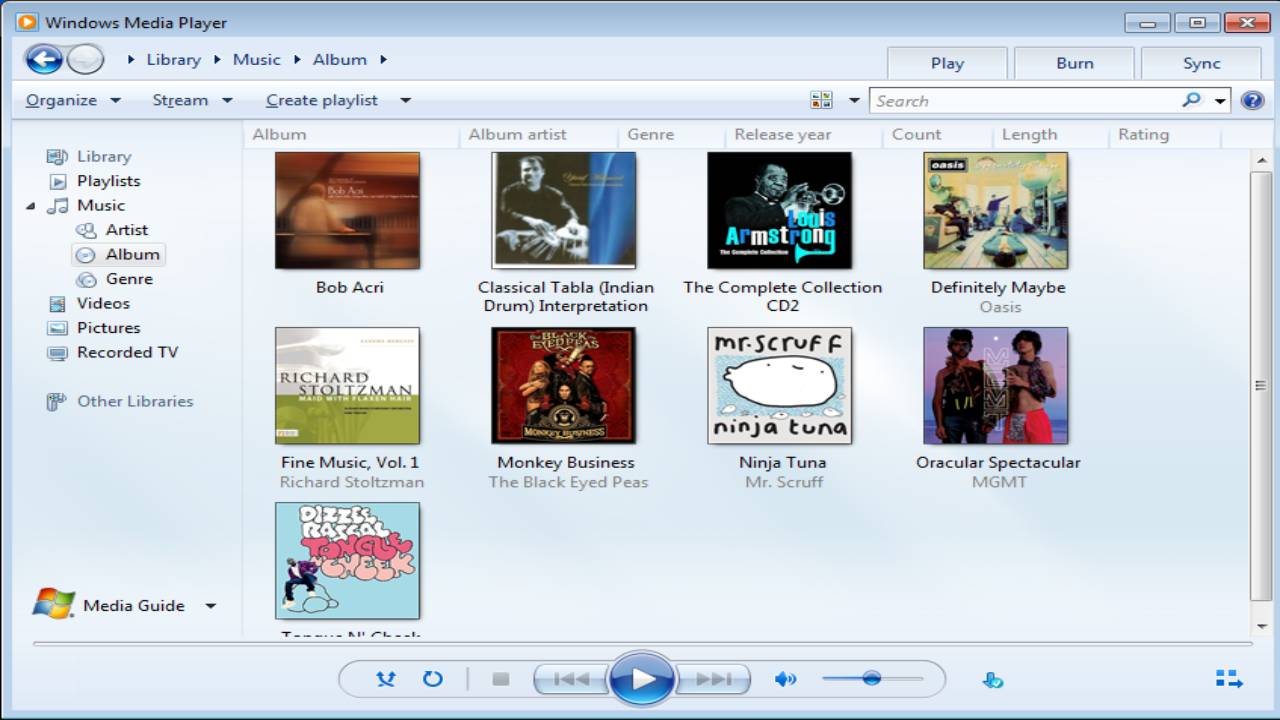Collapse the Music tree node
The width and height of the screenshot is (1280, 720).
tap(30, 206)
